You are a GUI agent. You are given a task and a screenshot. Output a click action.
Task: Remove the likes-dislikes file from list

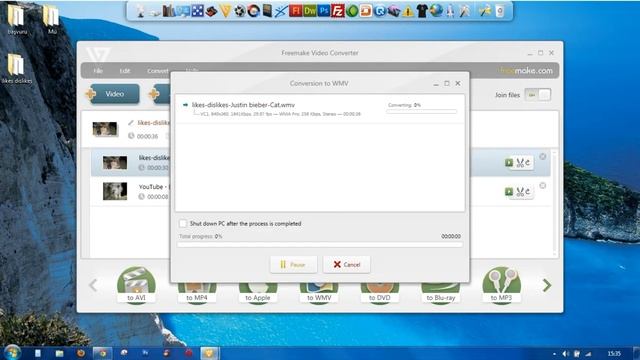click(x=543, y=156)
